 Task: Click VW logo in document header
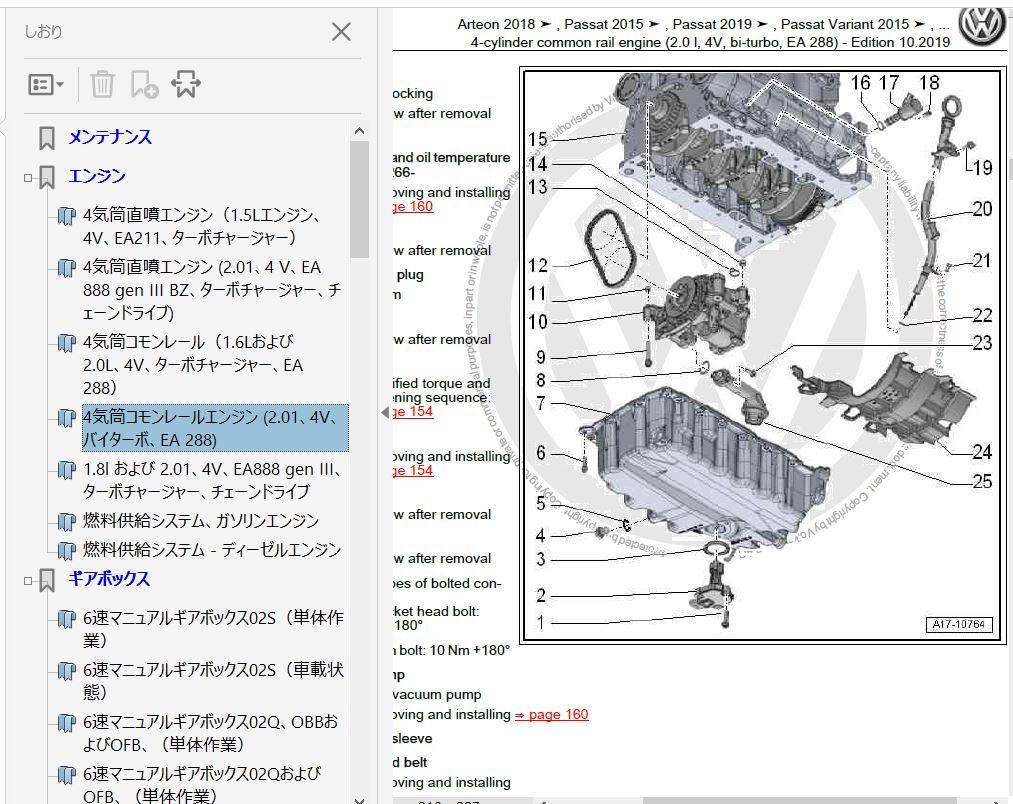pyautogui.click(x=981, y=26)
